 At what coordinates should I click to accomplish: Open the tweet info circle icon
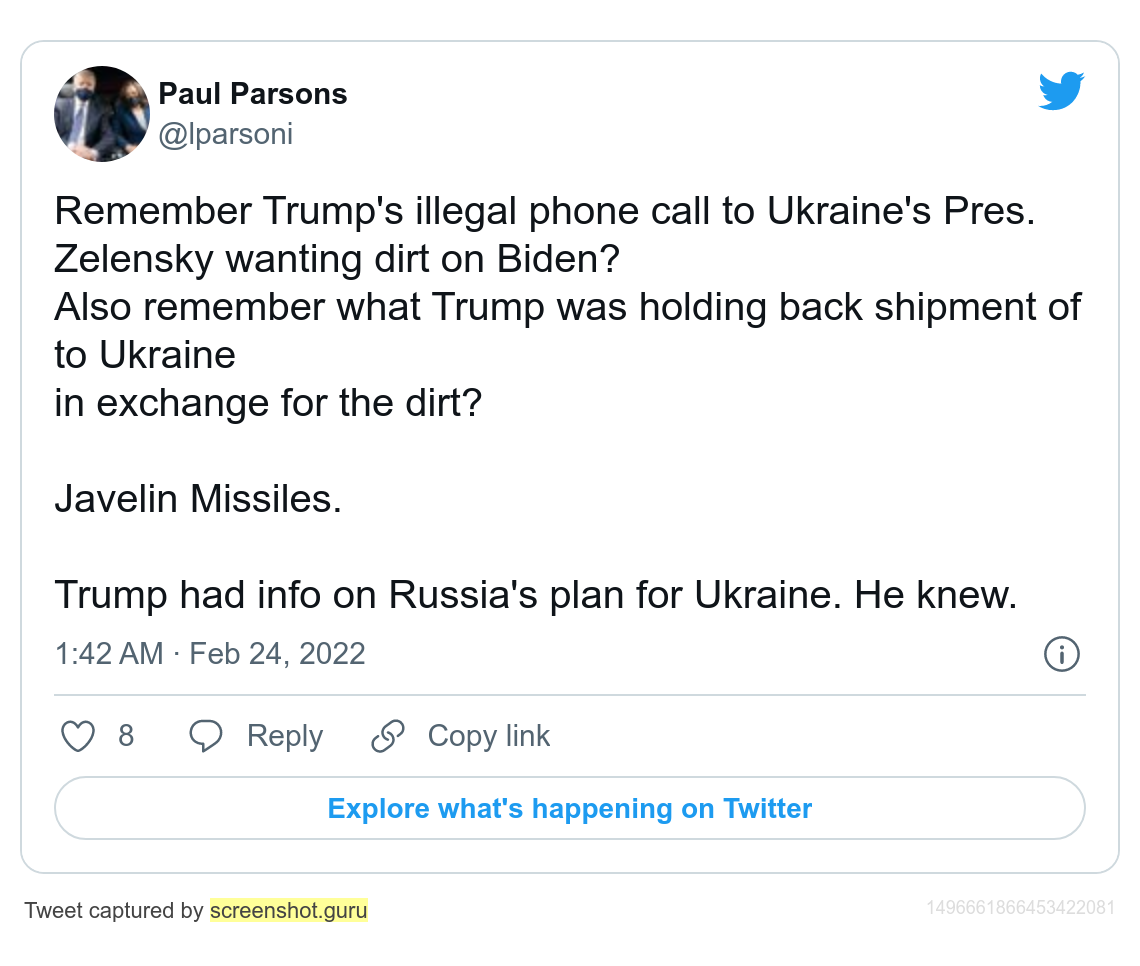(1061, 654)
